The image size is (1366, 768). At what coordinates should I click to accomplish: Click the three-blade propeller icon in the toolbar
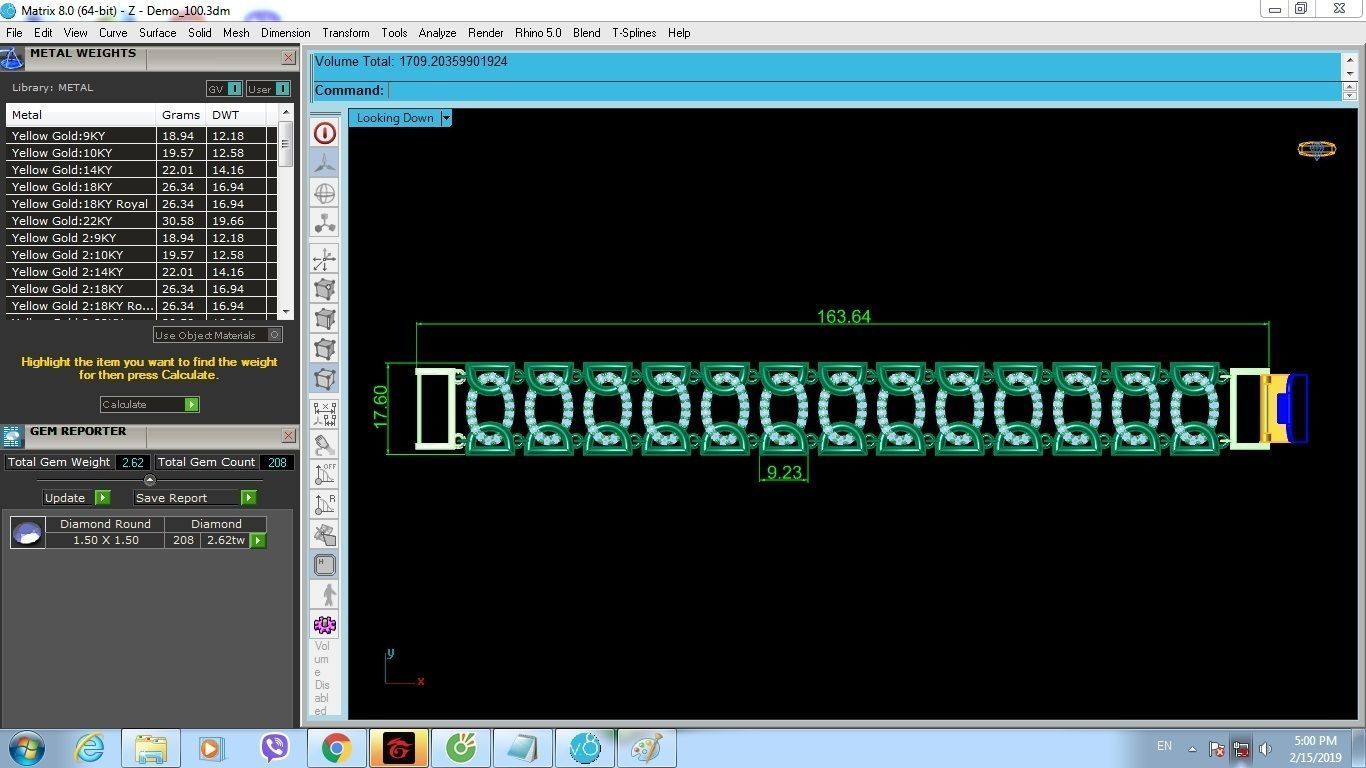325,163
